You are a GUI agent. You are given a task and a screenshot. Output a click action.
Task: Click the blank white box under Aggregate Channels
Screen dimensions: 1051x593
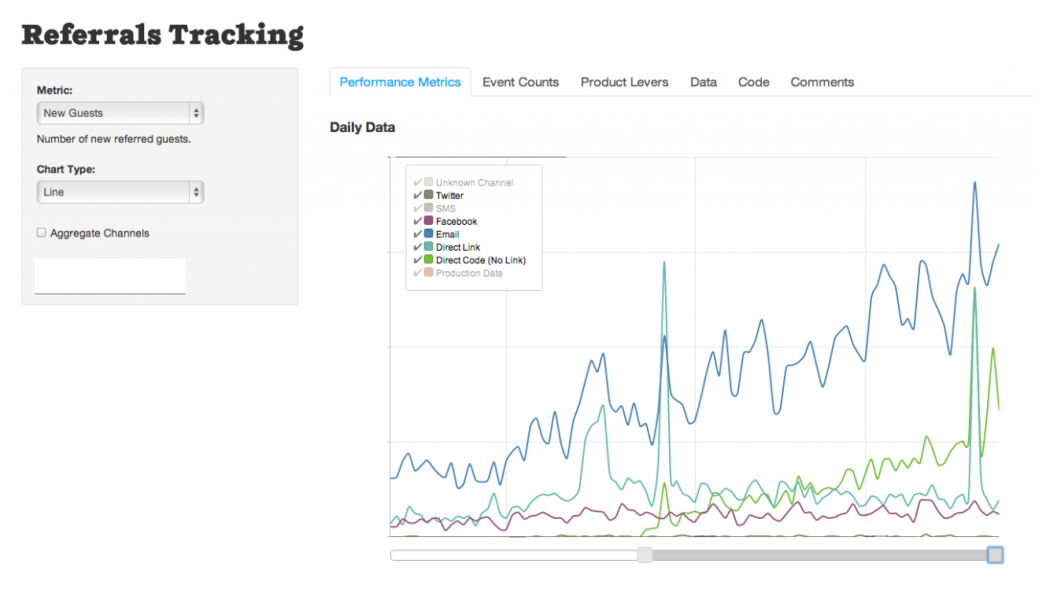click(110, 276)
